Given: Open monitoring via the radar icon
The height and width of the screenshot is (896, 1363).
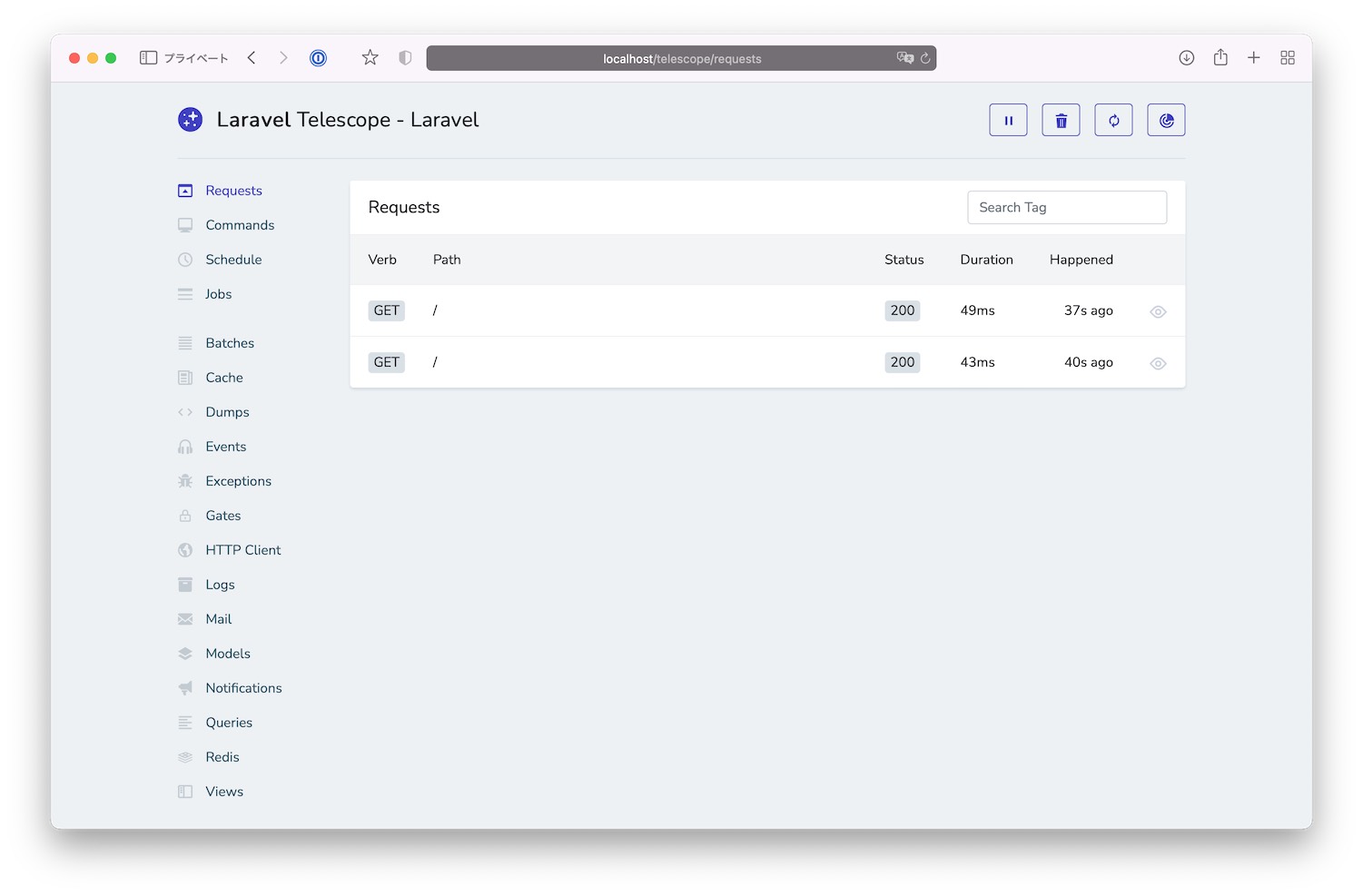Looking at the screenshot, I should (x=1166, y=119).
